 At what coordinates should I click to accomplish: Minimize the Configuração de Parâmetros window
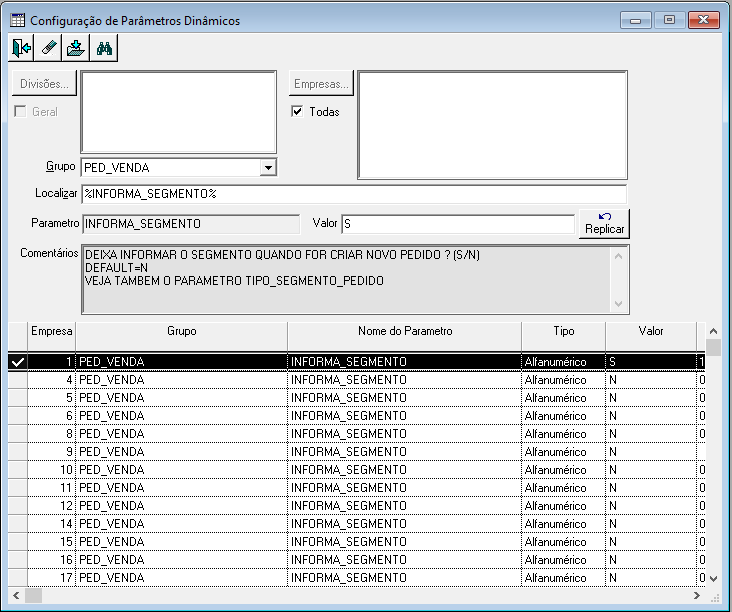[x=635, y=20]
